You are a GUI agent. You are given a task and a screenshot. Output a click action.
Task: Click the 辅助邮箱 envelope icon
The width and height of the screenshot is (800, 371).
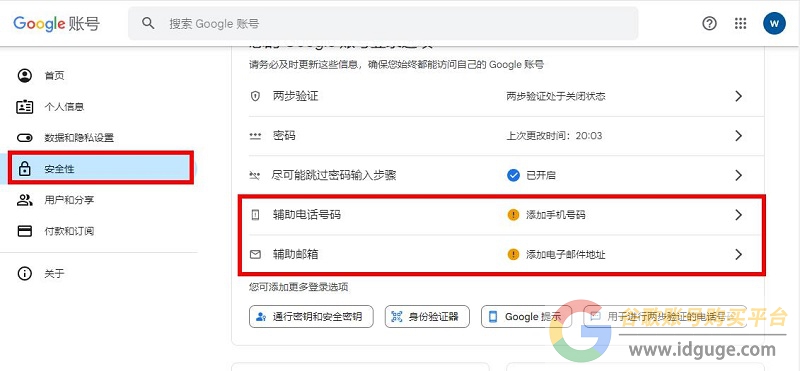255,254
